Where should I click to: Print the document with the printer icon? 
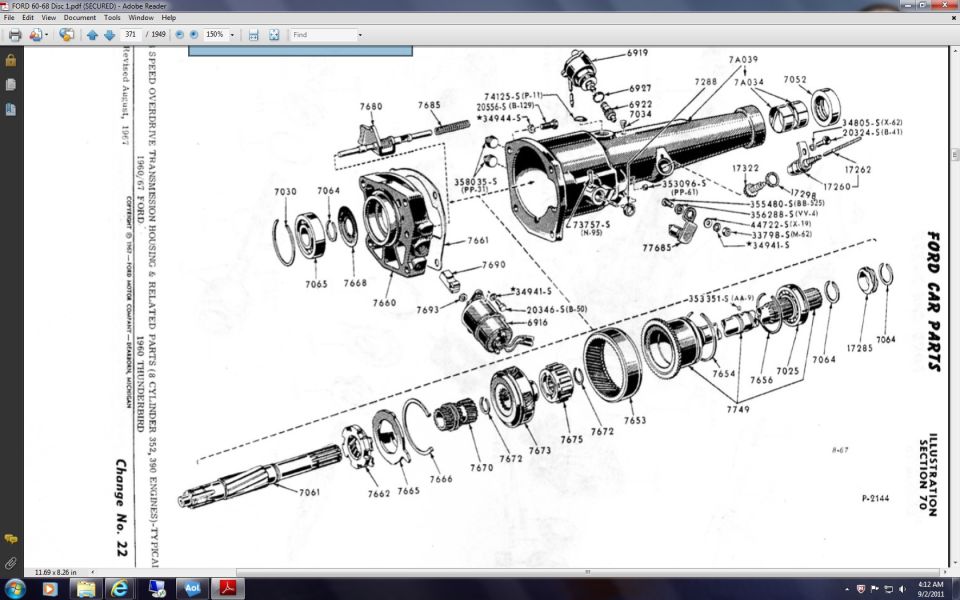[15, 35]
